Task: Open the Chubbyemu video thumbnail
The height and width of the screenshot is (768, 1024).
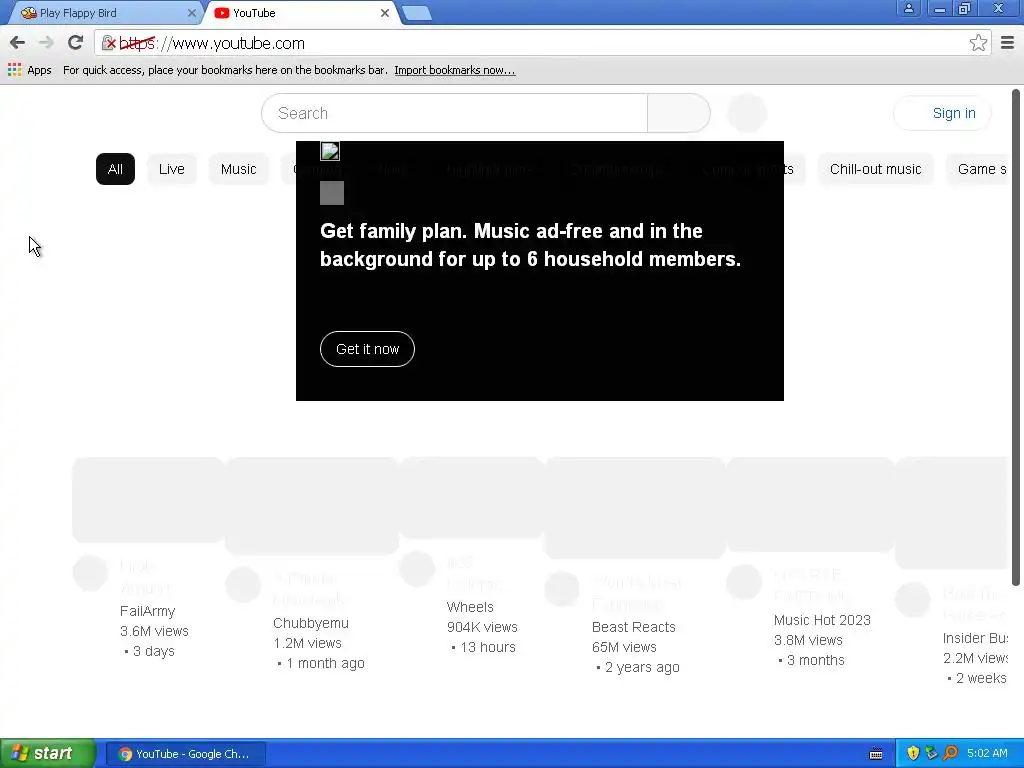Action: tap(312, 505)
